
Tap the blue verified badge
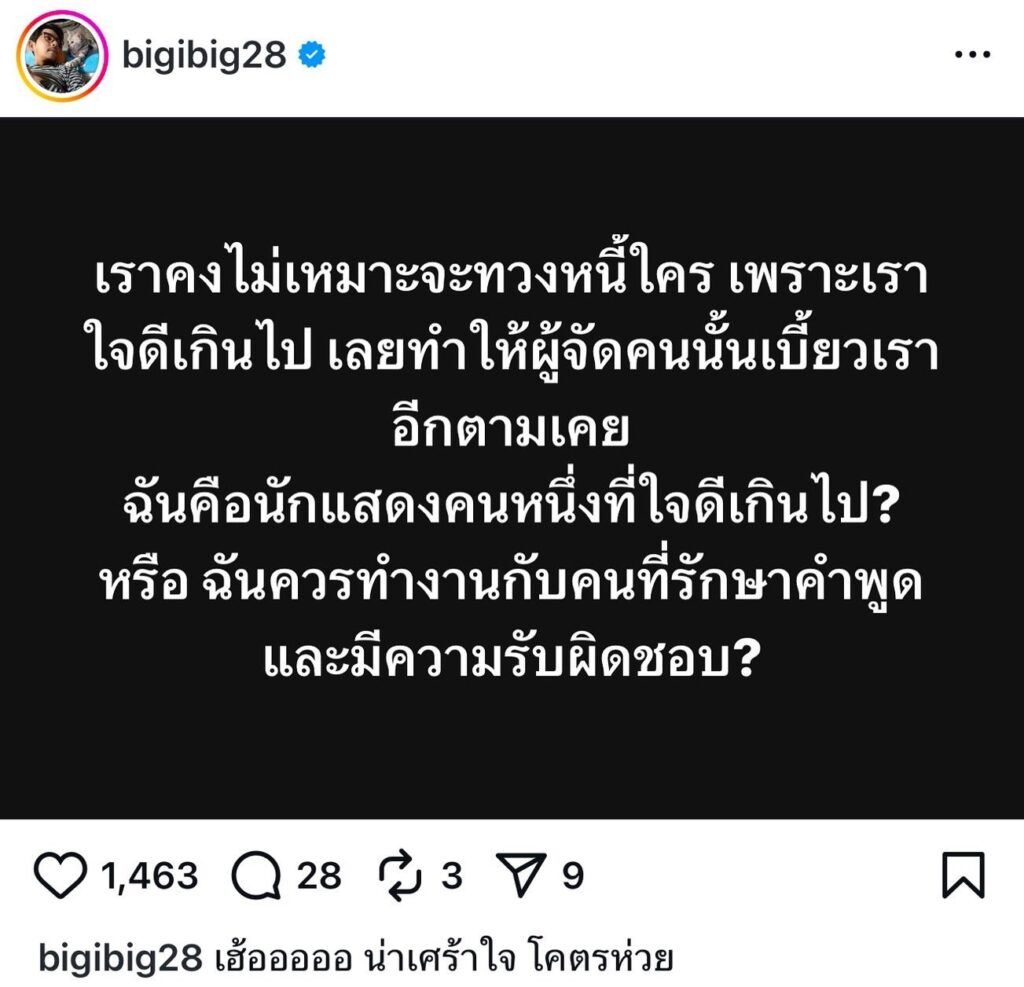(x=312, y=55)
